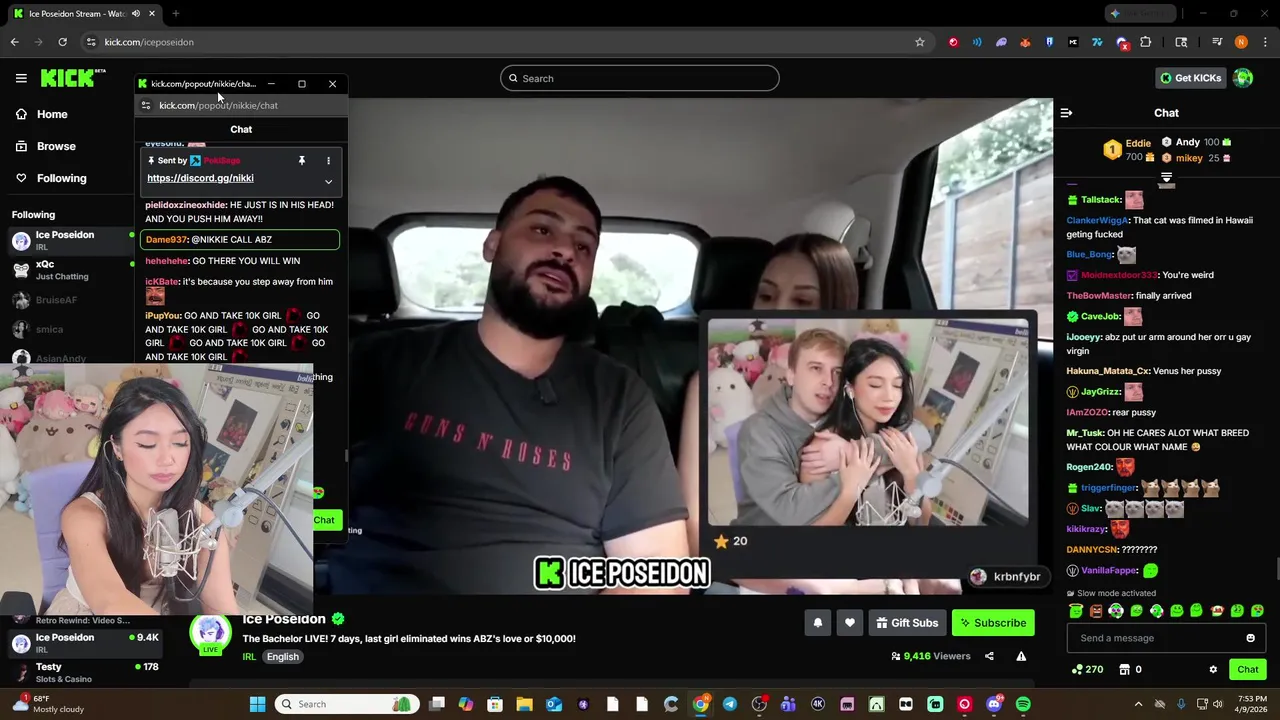Open the Kick shop icon

[1125, 670]
